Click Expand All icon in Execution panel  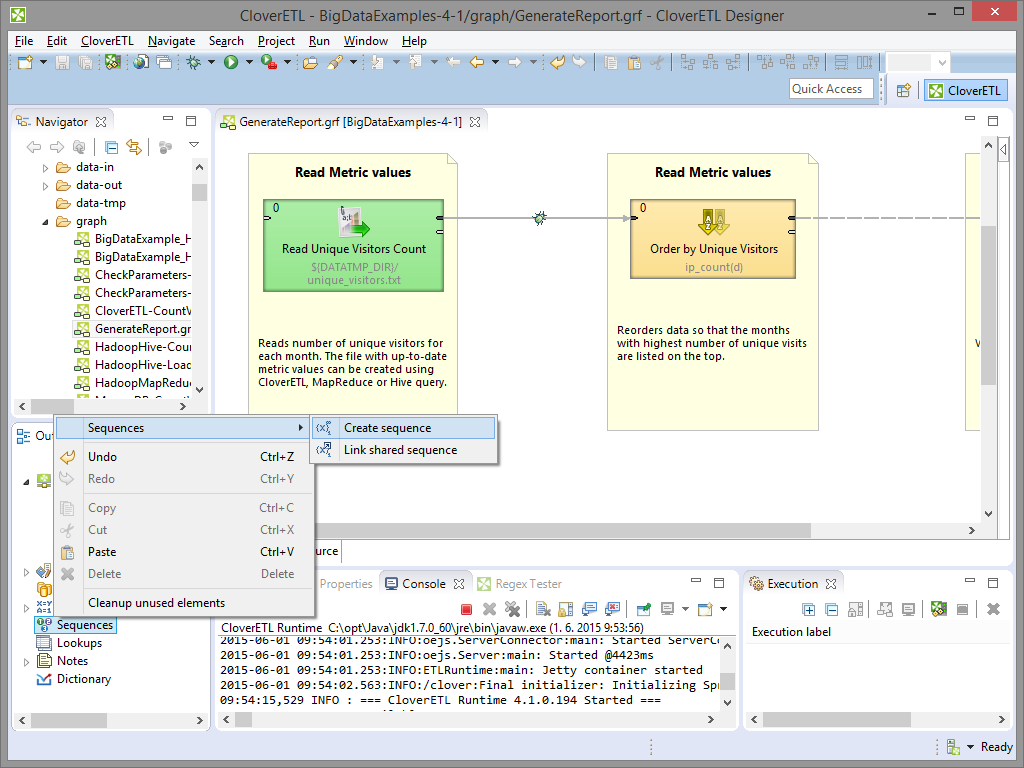coord(810,609)
